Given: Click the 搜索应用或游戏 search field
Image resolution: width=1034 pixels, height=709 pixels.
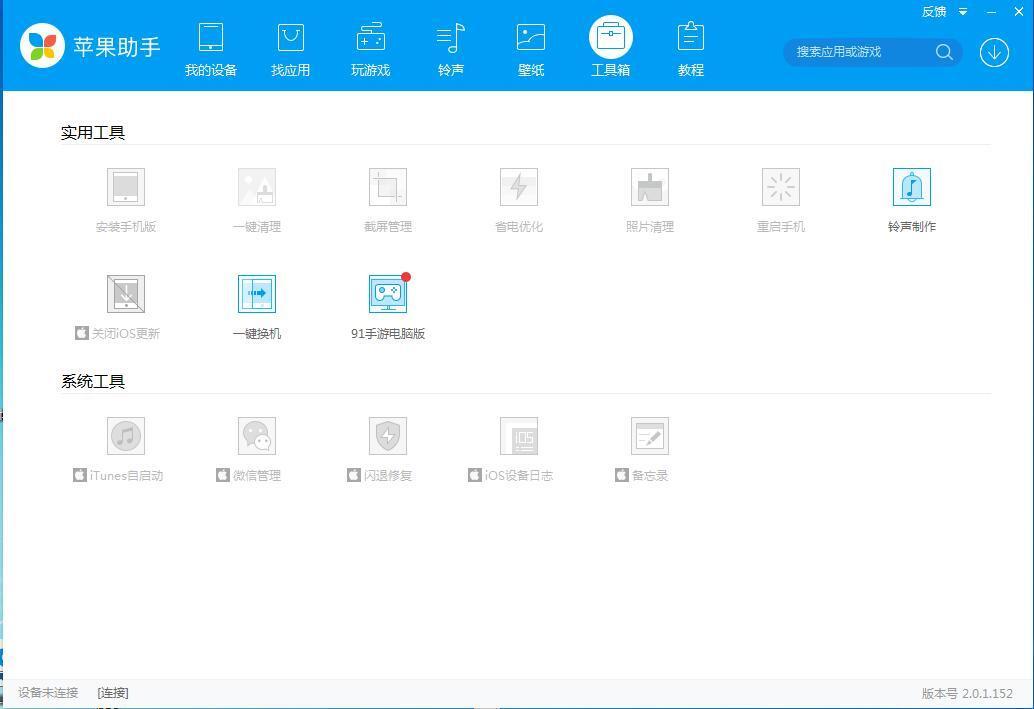Looking at the screenshot, I should (872, 52).
